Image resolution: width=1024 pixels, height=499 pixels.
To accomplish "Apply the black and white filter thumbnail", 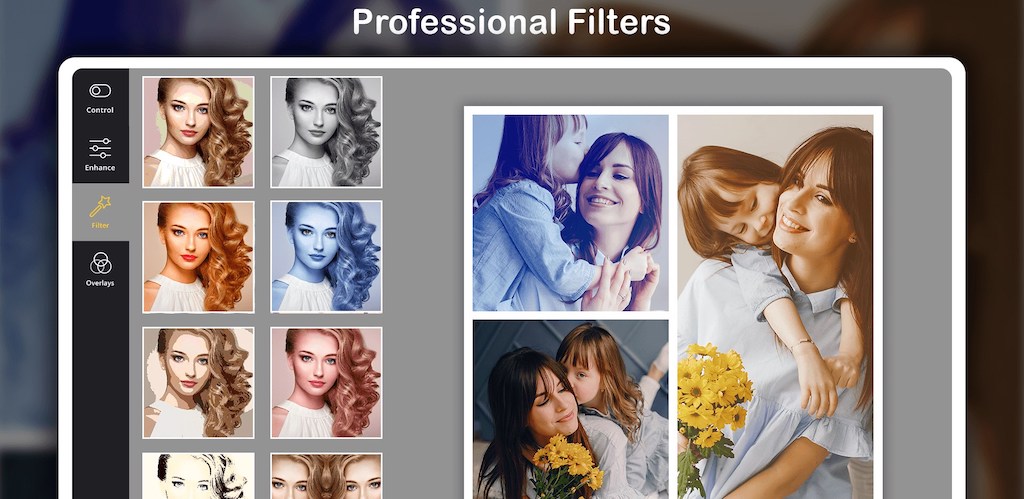I will tap(326, 132).
